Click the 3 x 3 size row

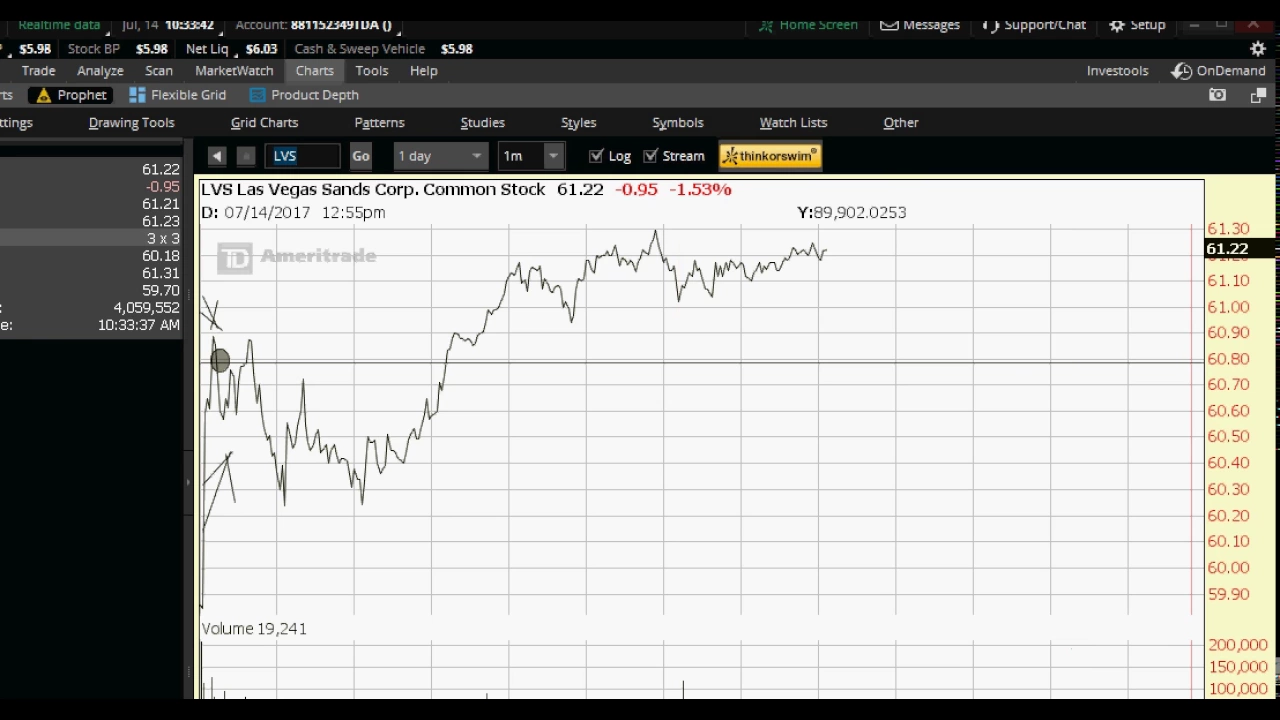pos(91,238)
